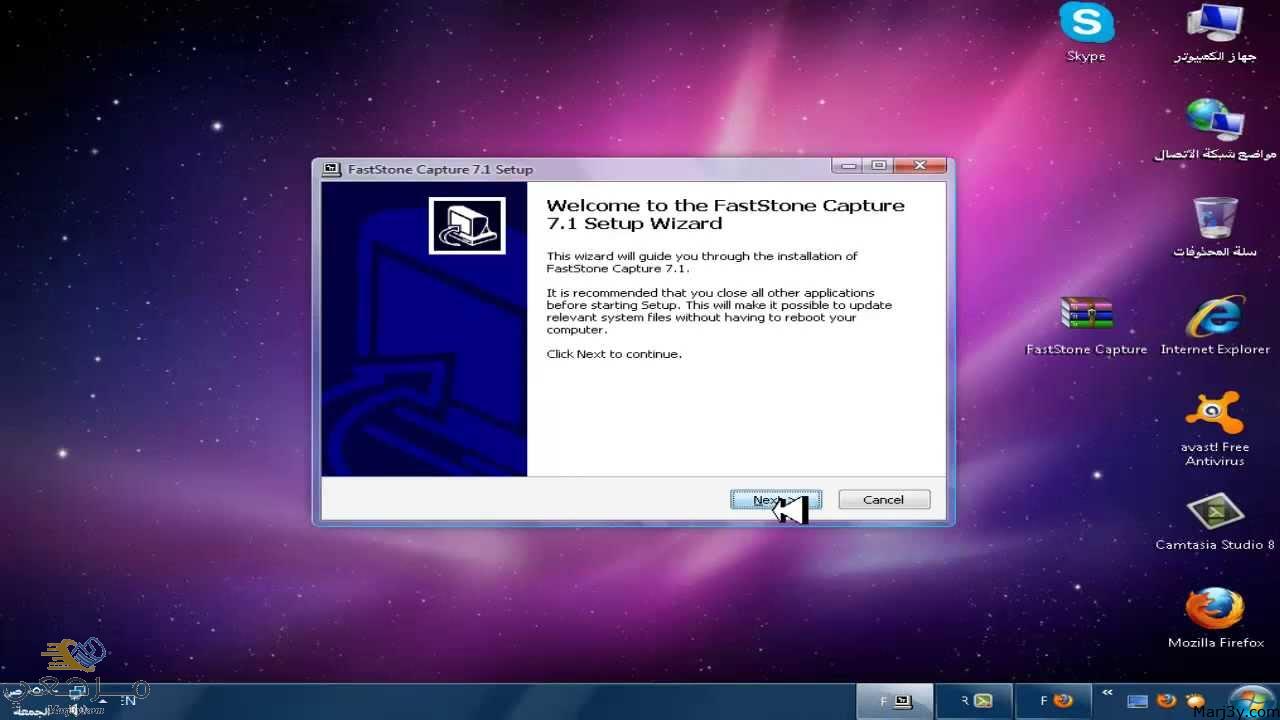The width and height of the screenshot is (1280, 720).
Task: Click the Welcome to FastStone Capture heading
Action: [725, 214]
